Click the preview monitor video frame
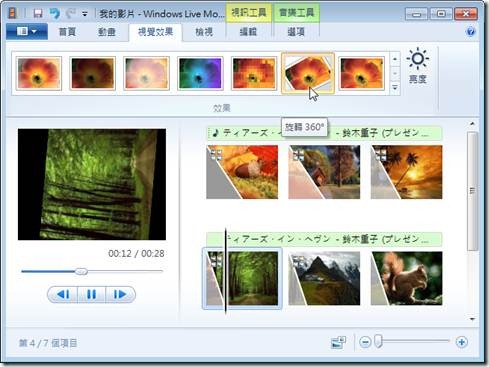This screenshot has height=367, width=489. point(92,184)
